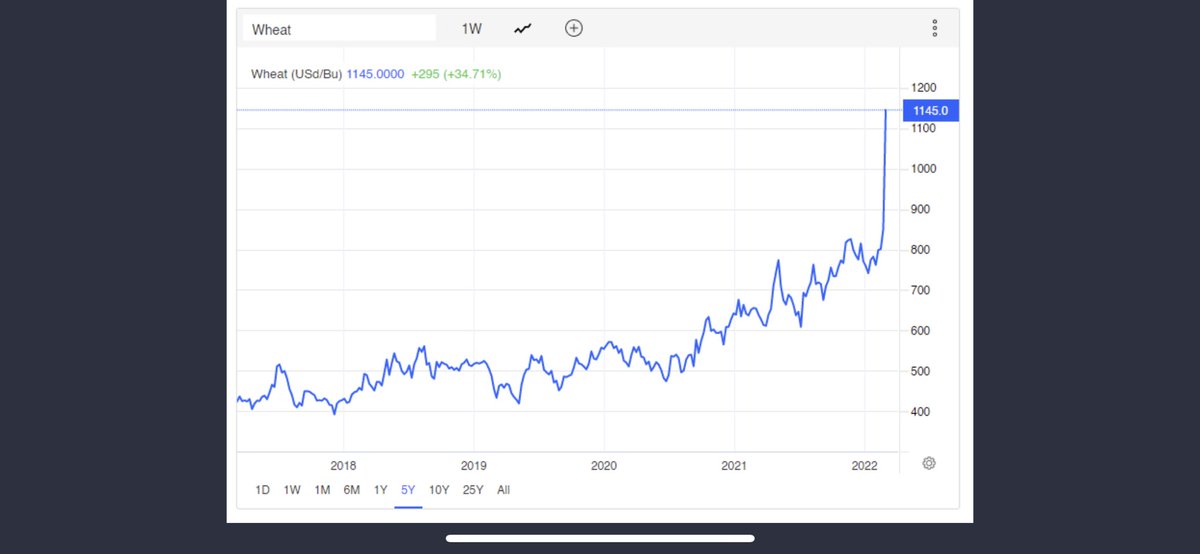Click the +295 (+34.71%) change value

(x=456, y=74)
